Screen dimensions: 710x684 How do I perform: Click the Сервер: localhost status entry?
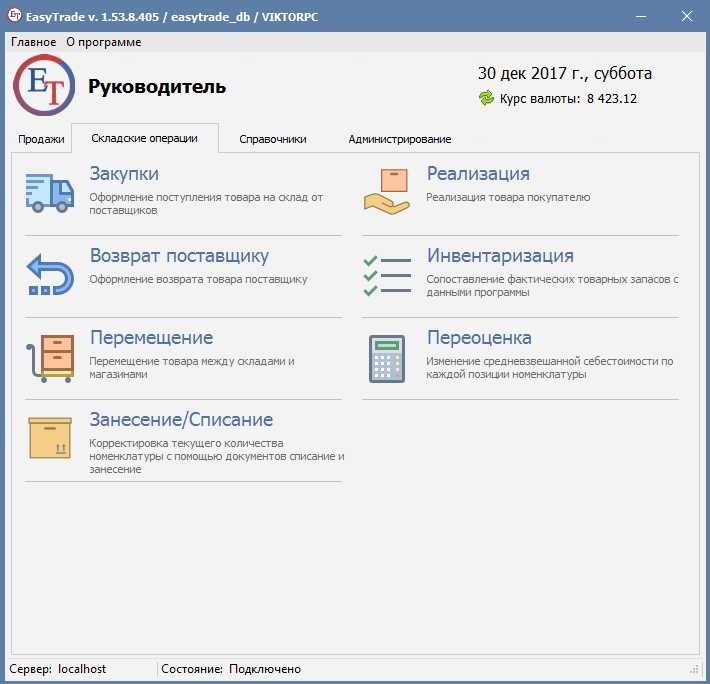[x=58, y=669]
